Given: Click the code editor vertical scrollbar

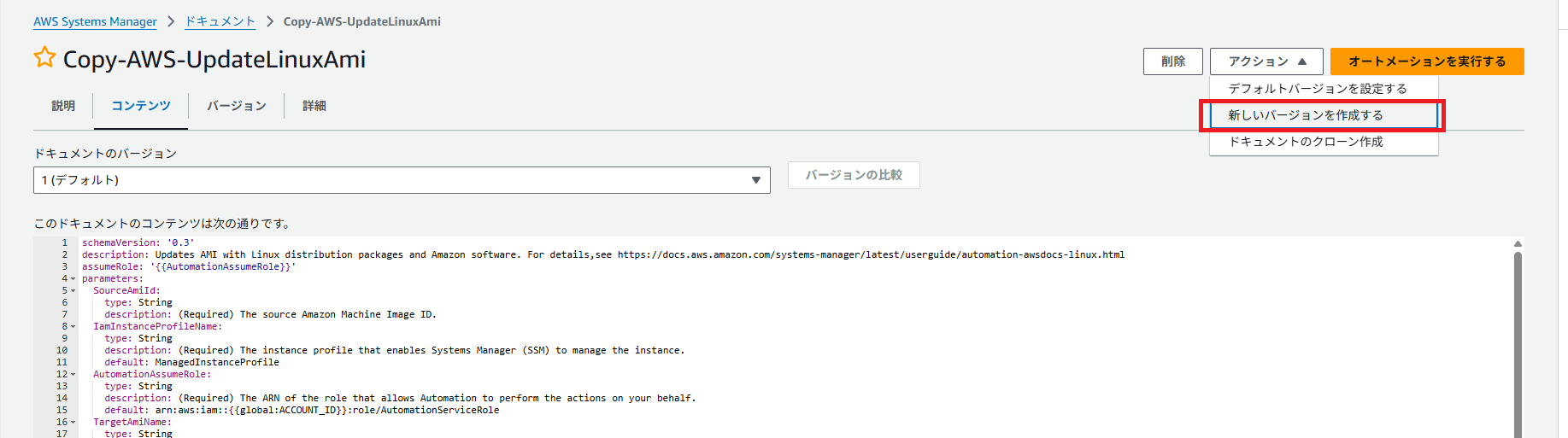Looking at the screenshot, I should click(1518, 346).
